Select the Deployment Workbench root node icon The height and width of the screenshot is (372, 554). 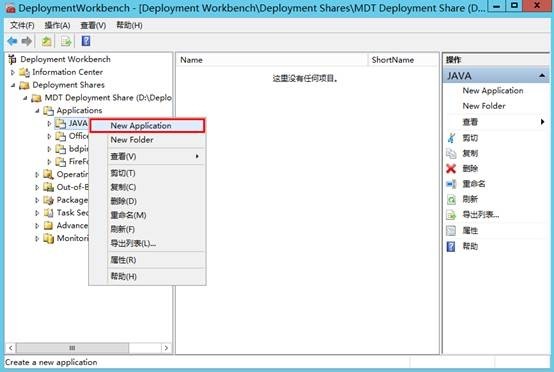(12, 59)
